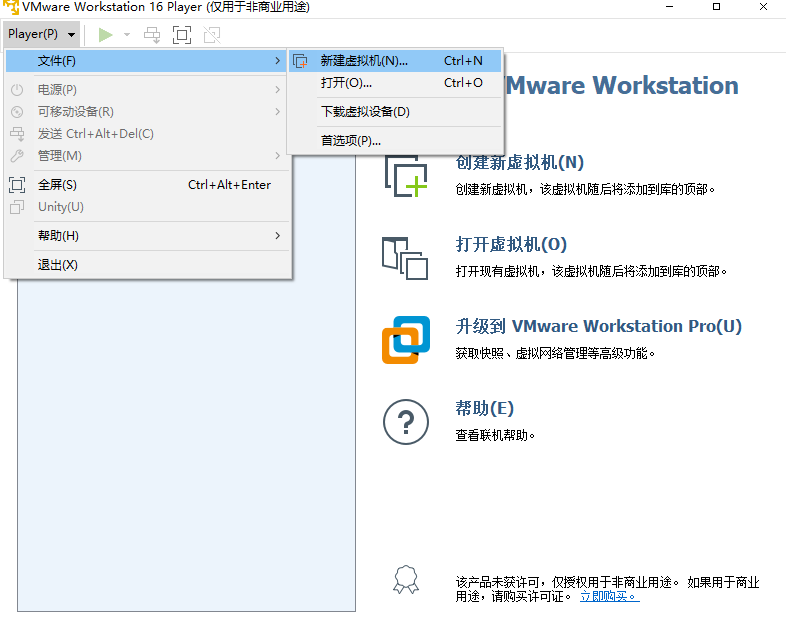Click the Unity mode icon in toolbar

coord(211,35)
